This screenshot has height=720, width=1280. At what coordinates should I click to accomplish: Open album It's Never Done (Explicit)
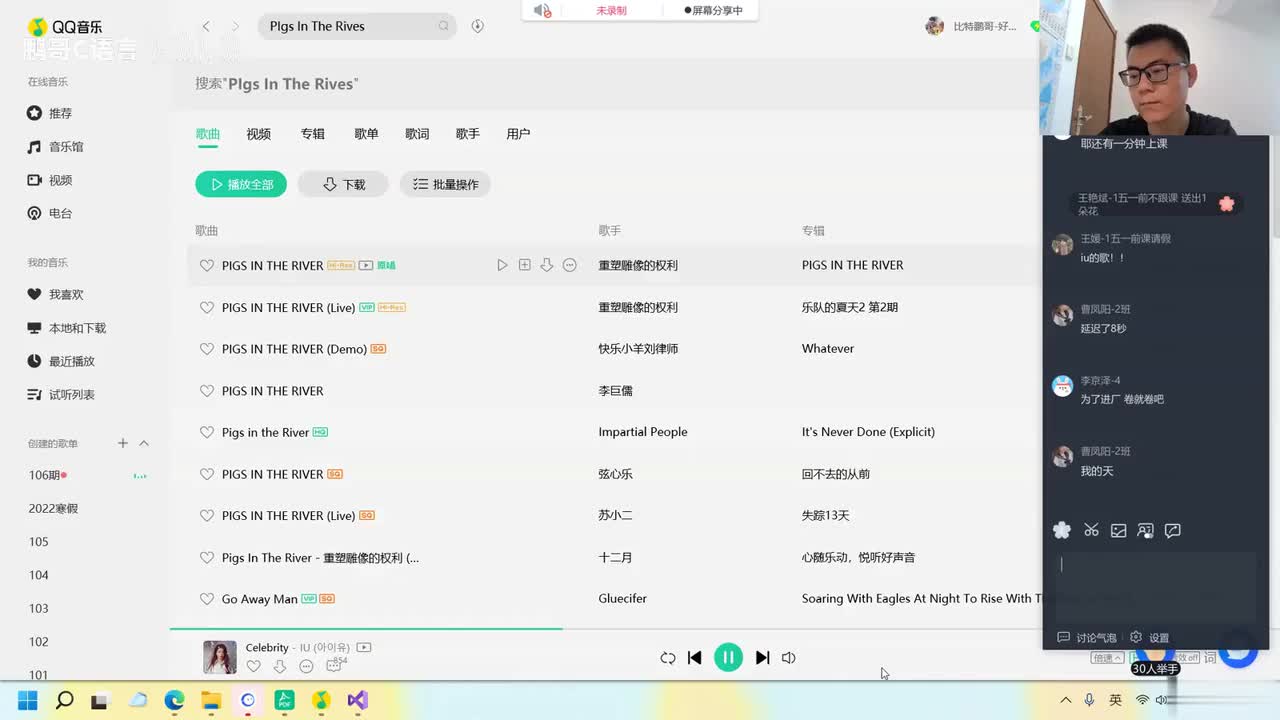[868, 432]
